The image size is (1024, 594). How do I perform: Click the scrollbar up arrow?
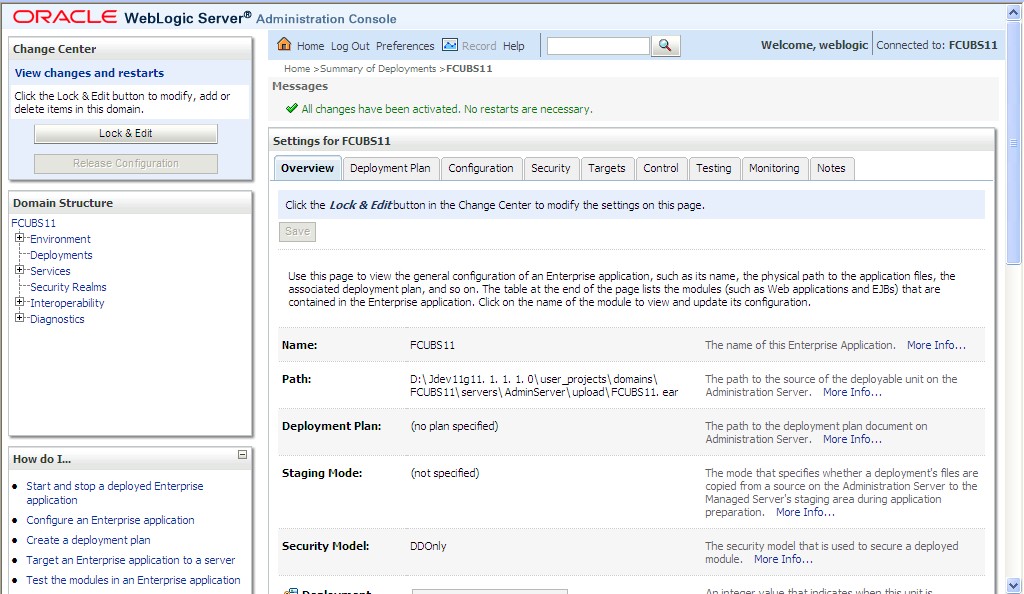click(x=1014, y=12)
